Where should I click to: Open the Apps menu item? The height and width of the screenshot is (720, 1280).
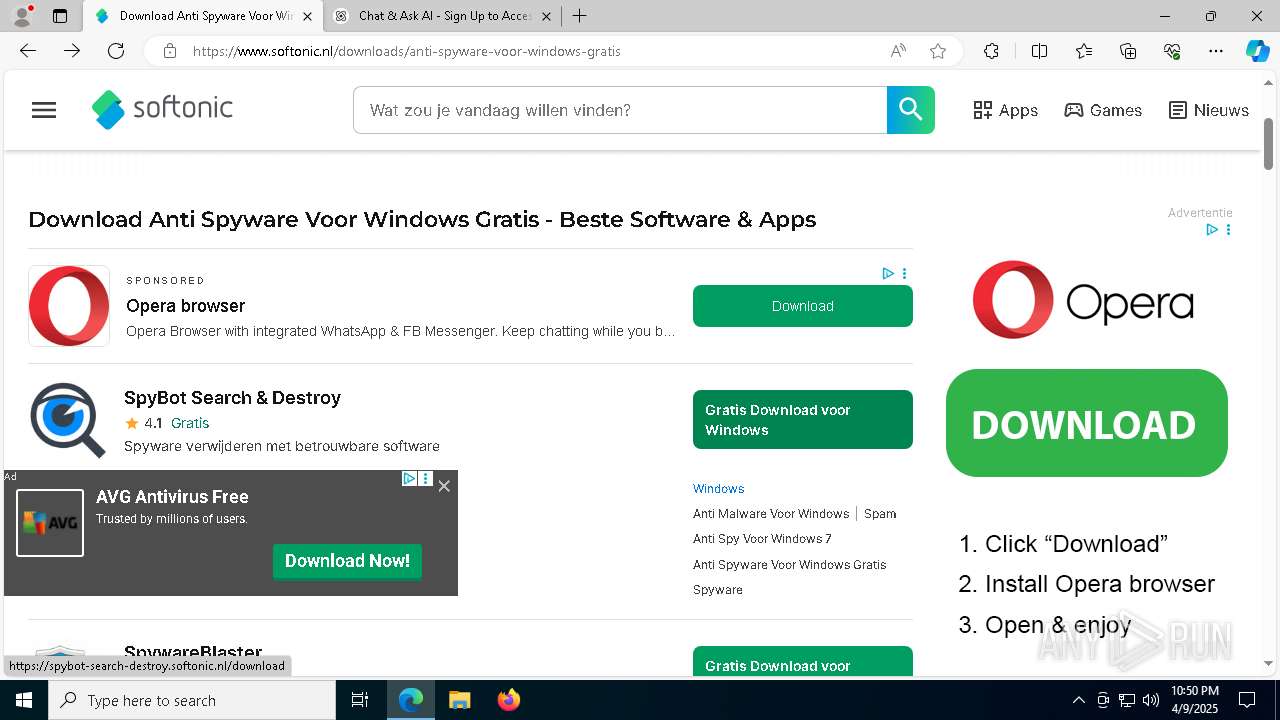[x=1006, y=110]
